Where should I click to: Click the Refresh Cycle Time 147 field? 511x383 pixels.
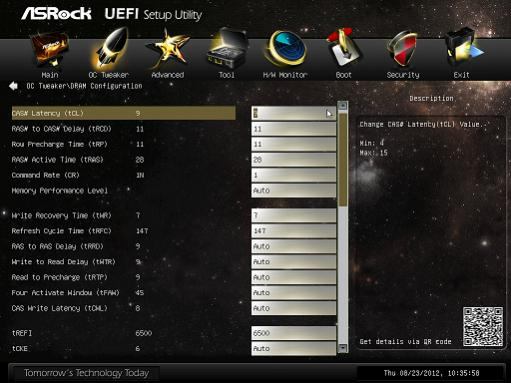[x=294, y=231]
